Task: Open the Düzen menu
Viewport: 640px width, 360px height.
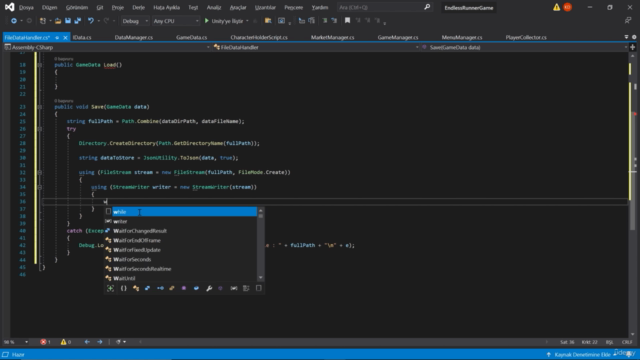Action: pyautogui.click(x=49, y=7)
